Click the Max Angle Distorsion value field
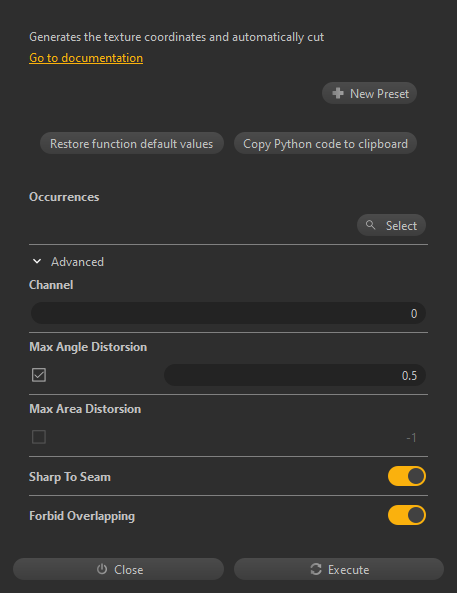The width and height of the screenshot is (457, 593). 295,375
